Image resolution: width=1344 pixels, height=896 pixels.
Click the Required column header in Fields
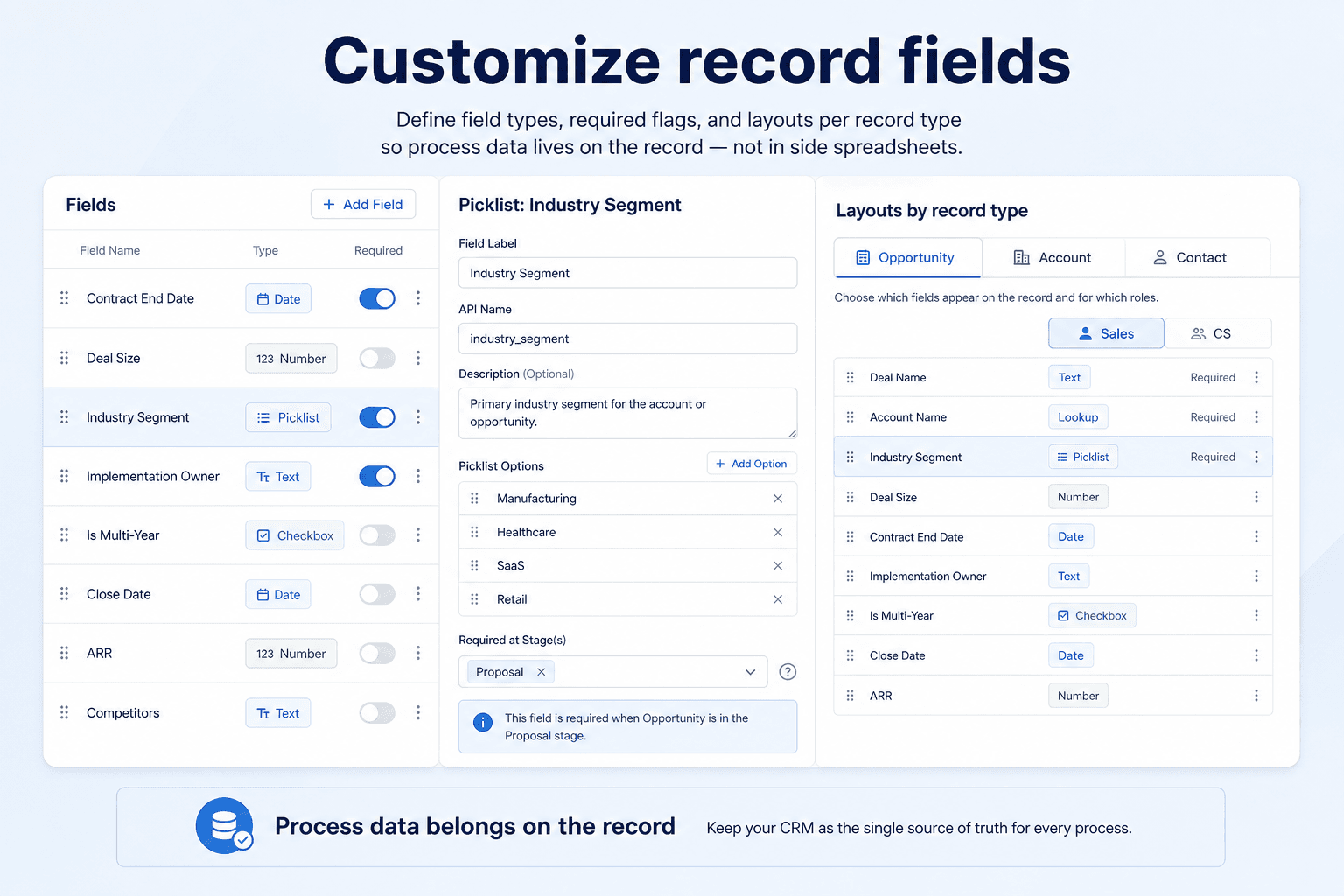point(378,250)
